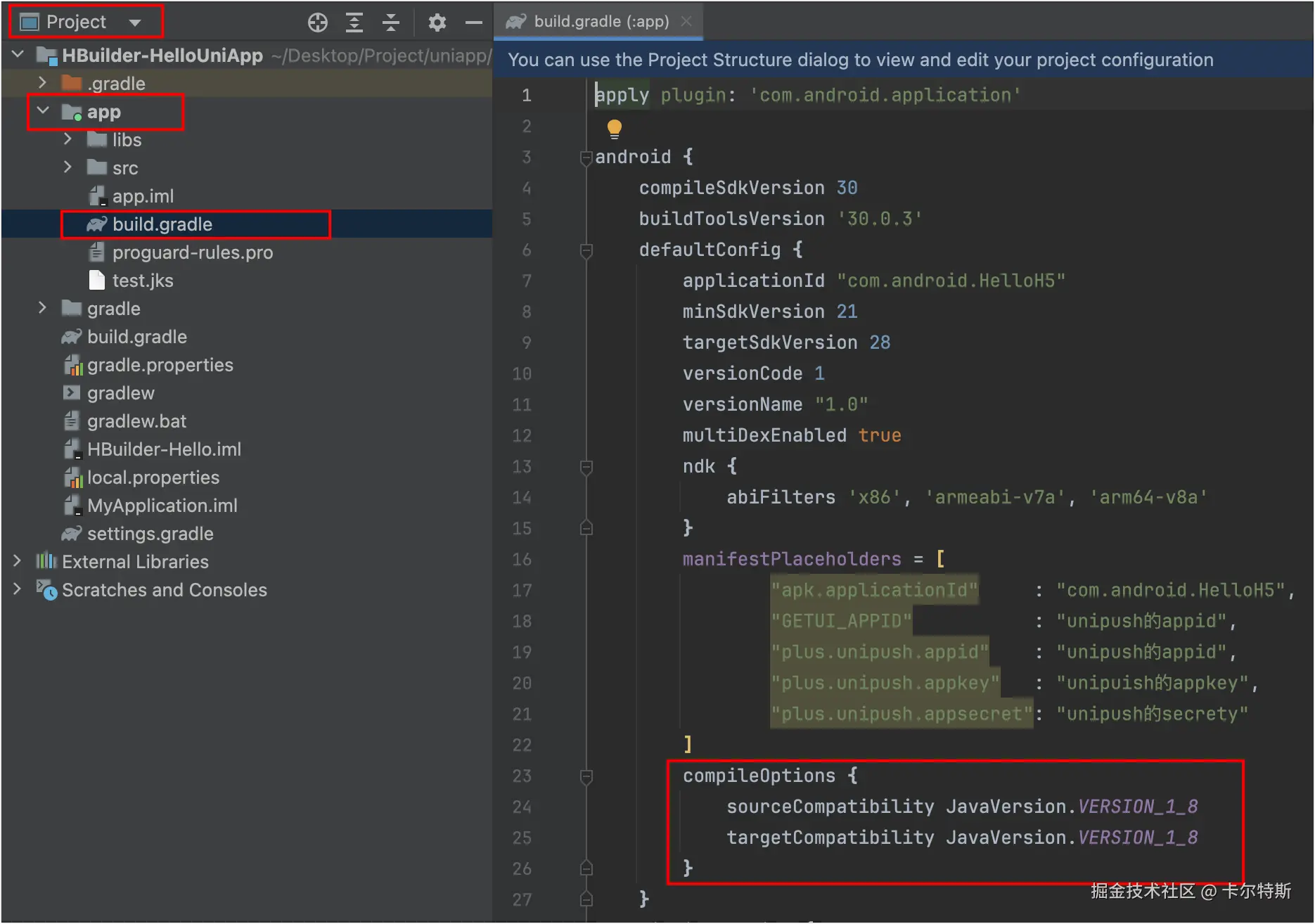Click the app module folder icon

click(x=72, y=112)
